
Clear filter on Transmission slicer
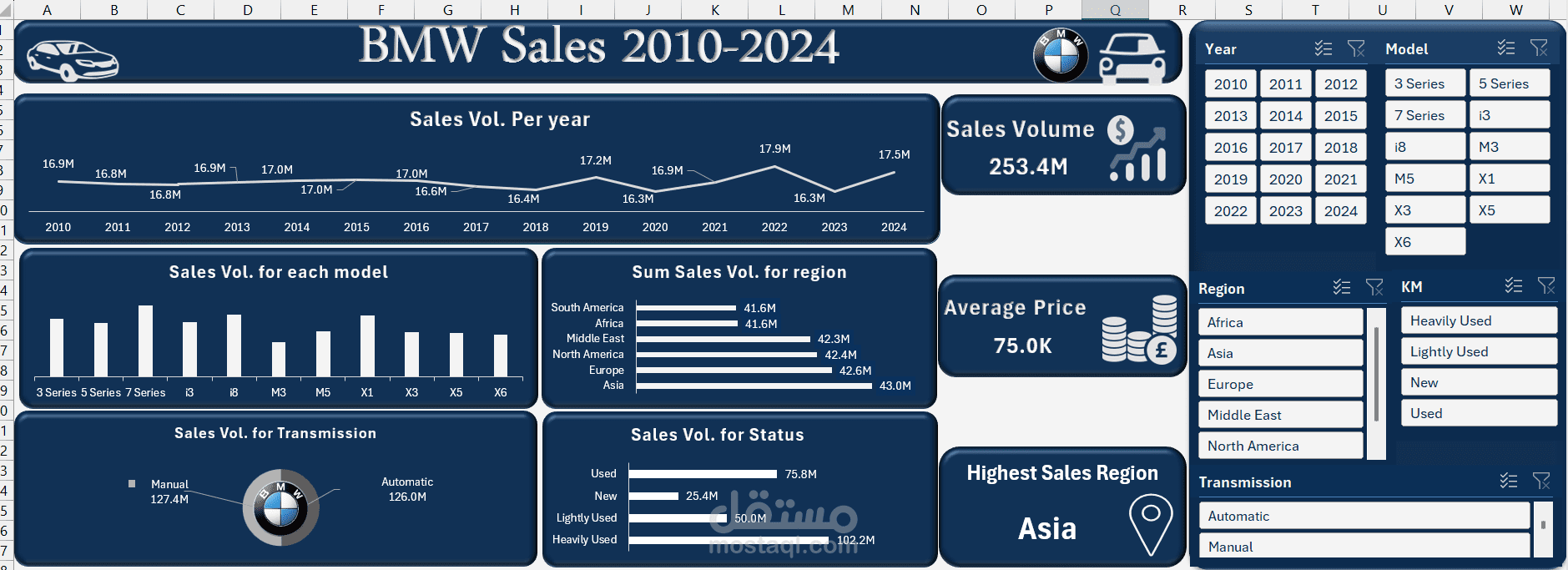[x=1541, y=481]
